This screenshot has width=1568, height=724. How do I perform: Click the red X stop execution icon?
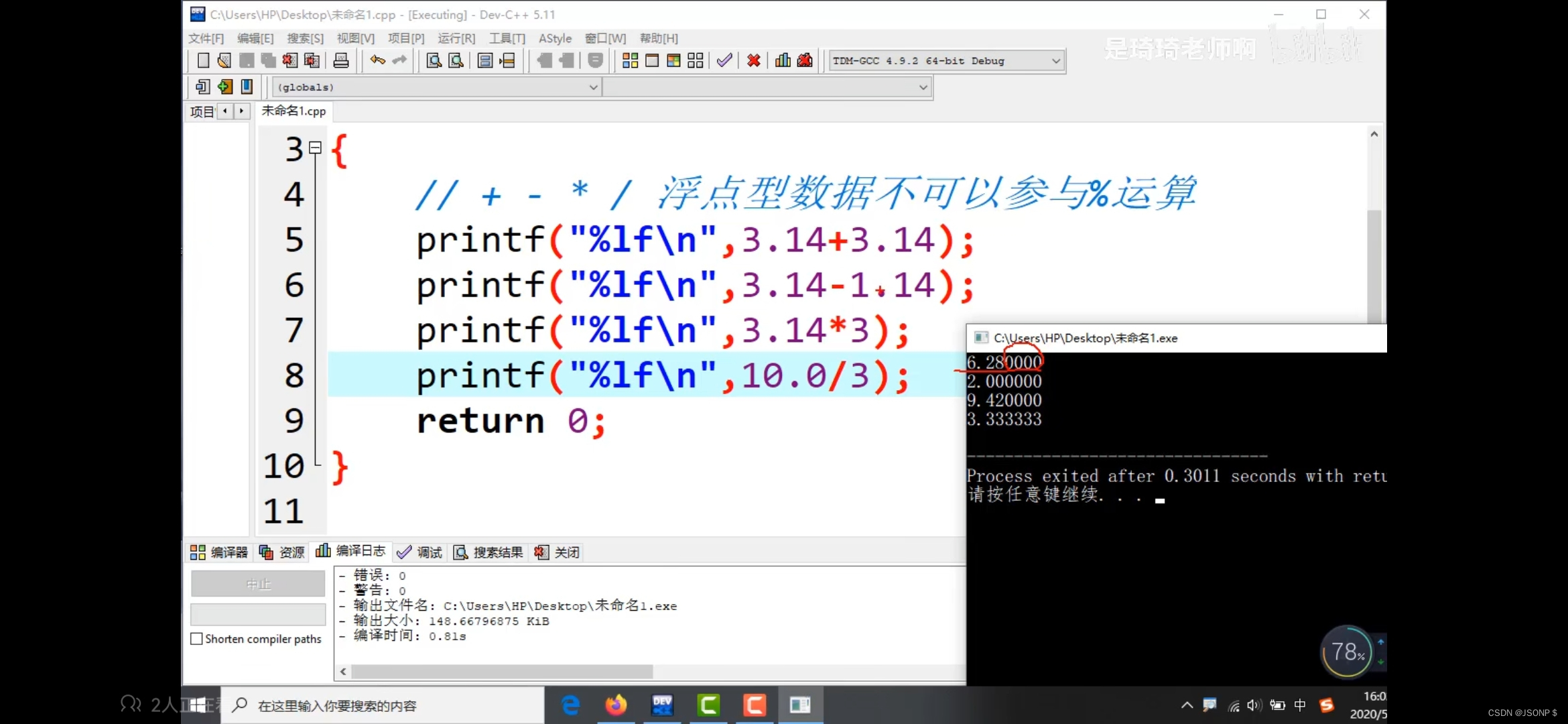[753, 61]
